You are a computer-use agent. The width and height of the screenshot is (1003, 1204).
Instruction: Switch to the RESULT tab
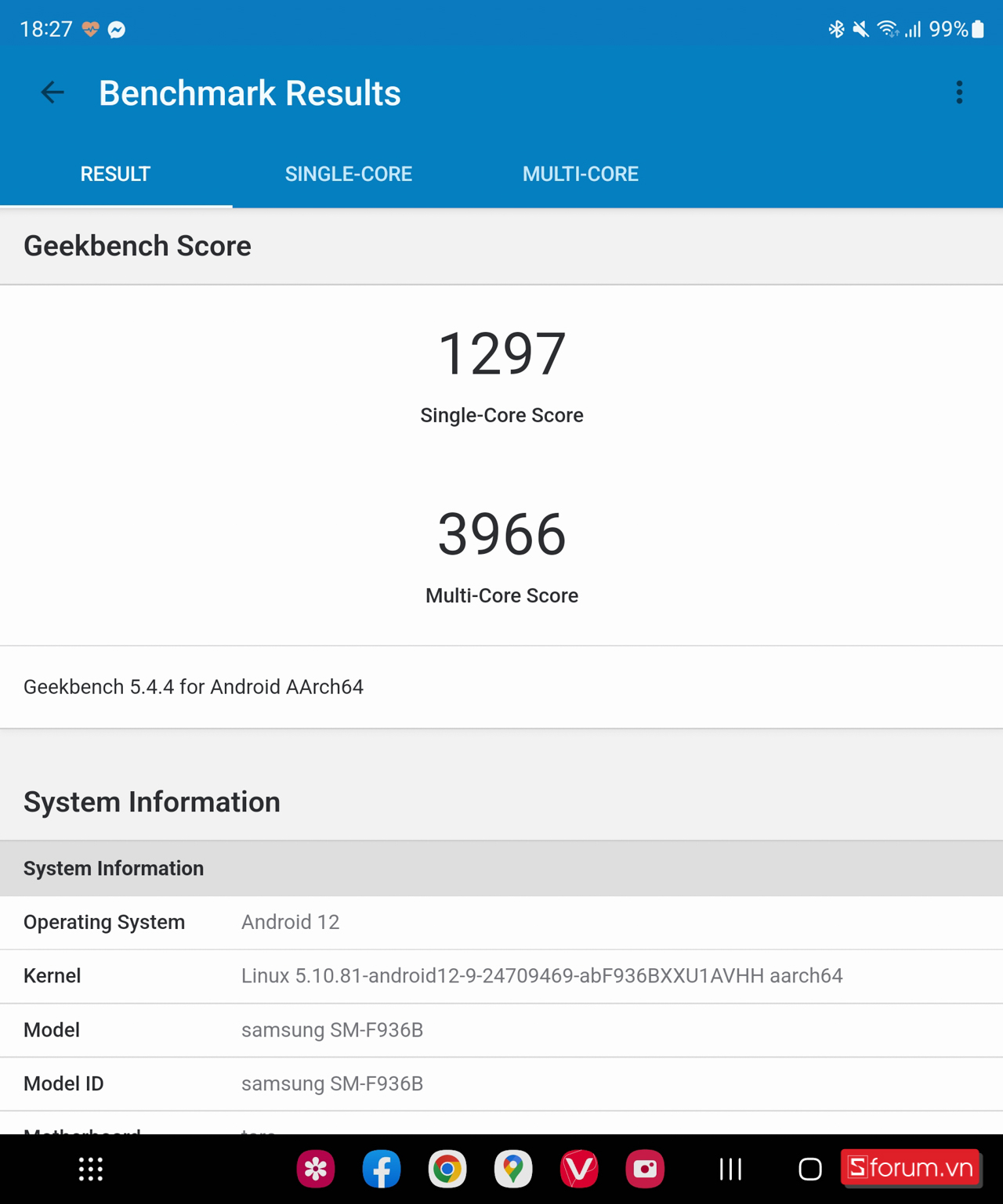[115, 174]
